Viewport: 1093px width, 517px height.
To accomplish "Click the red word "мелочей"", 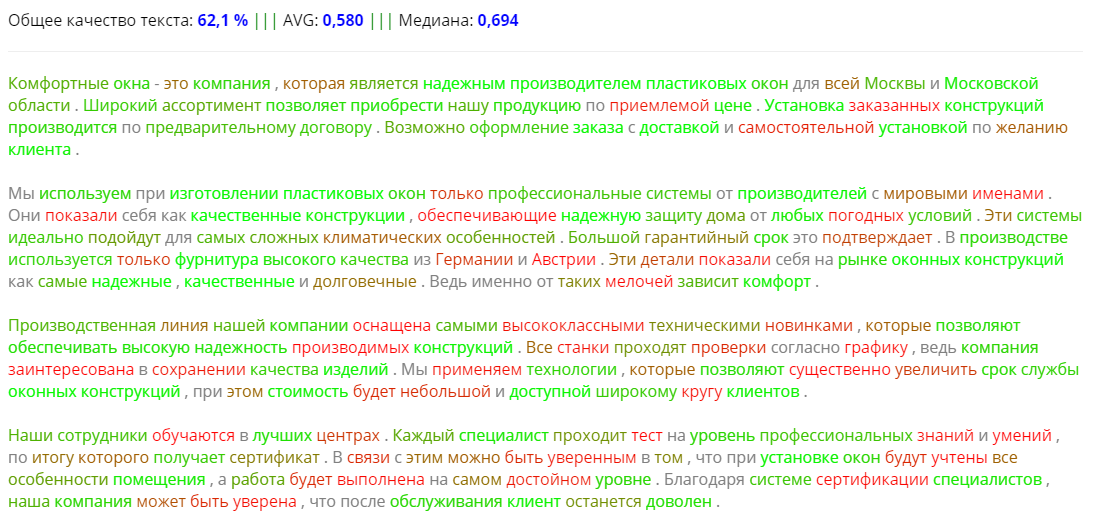I will tap(640, 282).
